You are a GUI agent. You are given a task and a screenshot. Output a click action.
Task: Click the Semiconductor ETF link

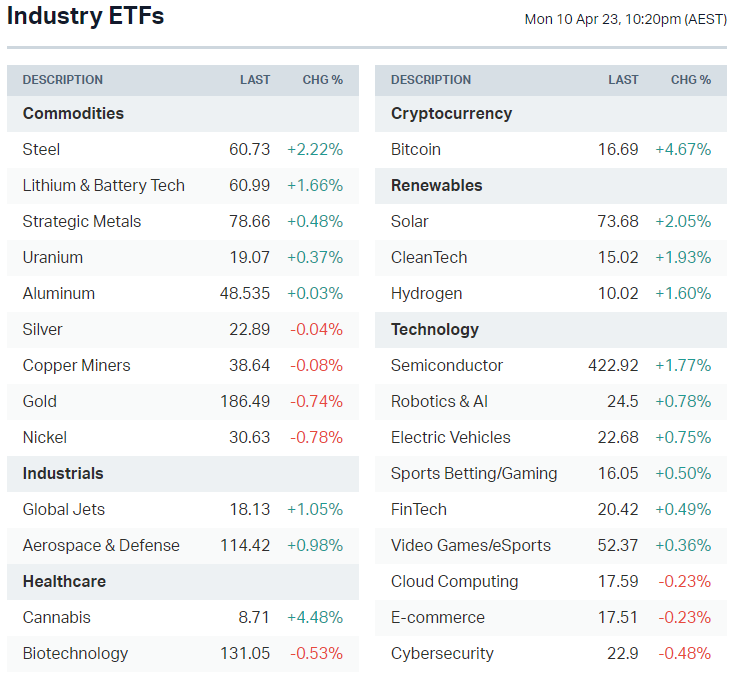coord(446,365)
